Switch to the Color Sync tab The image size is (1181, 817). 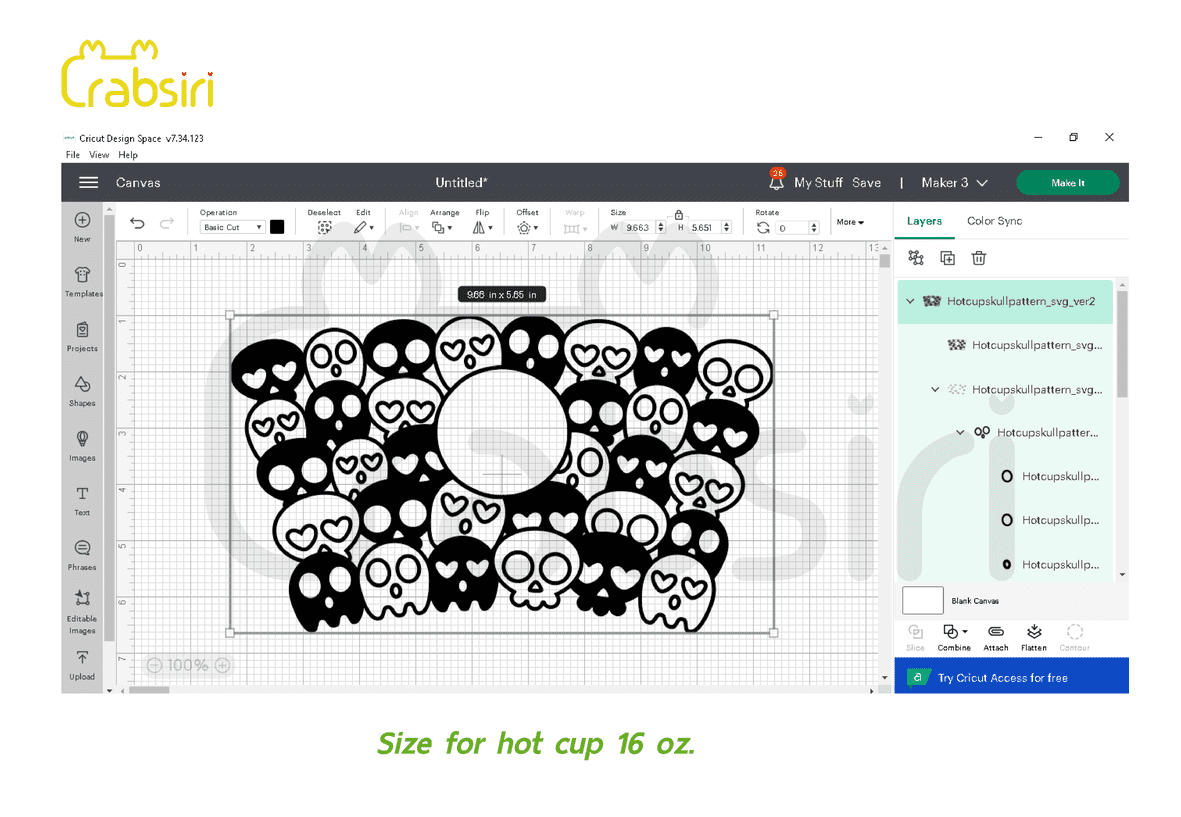pyautogui.click(x=994, y=221)
